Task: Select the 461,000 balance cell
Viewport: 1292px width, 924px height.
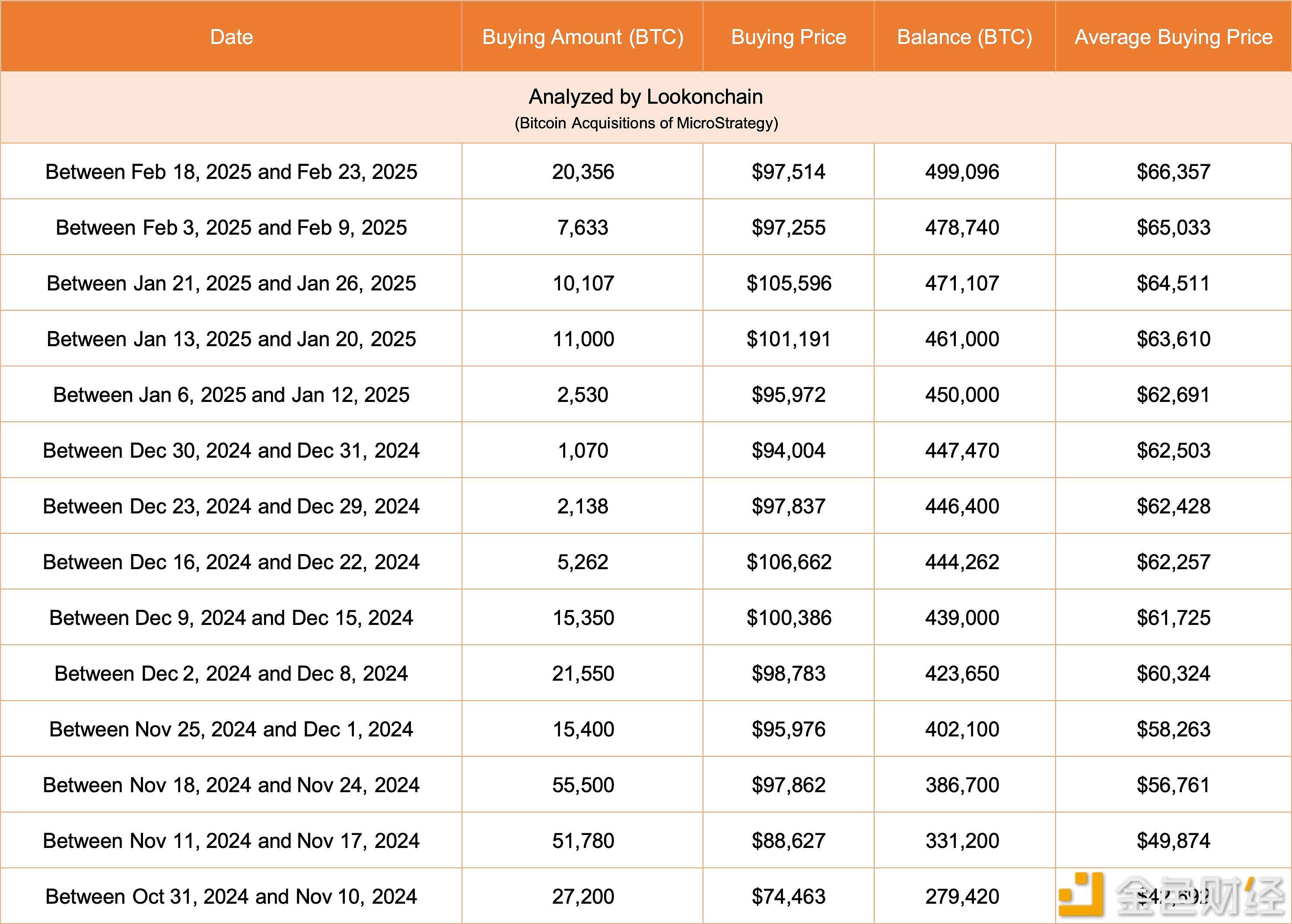Action: (964, 338)
